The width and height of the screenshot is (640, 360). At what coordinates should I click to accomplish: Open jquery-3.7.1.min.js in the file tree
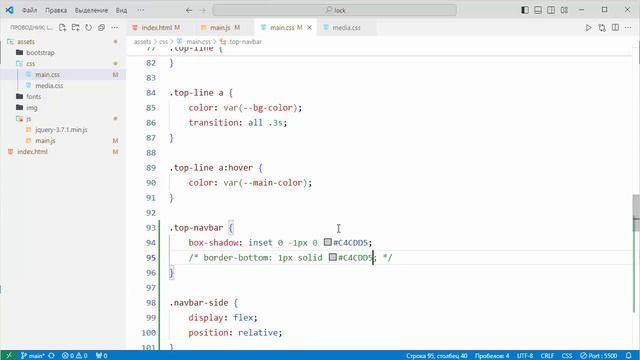[61, 129]
